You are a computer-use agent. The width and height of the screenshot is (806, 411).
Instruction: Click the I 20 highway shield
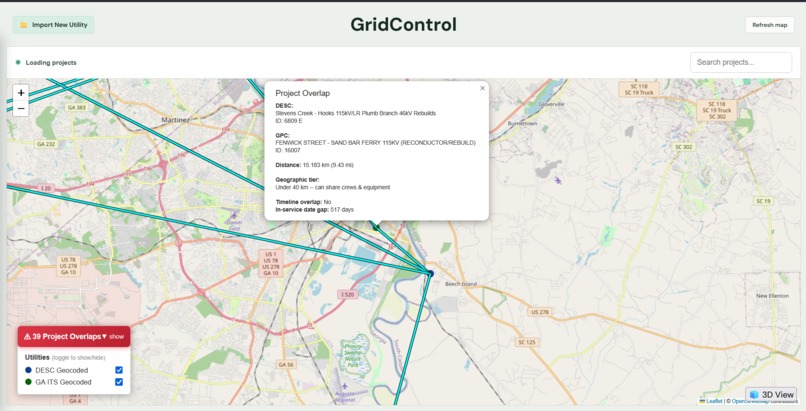[x=47, y=189]
